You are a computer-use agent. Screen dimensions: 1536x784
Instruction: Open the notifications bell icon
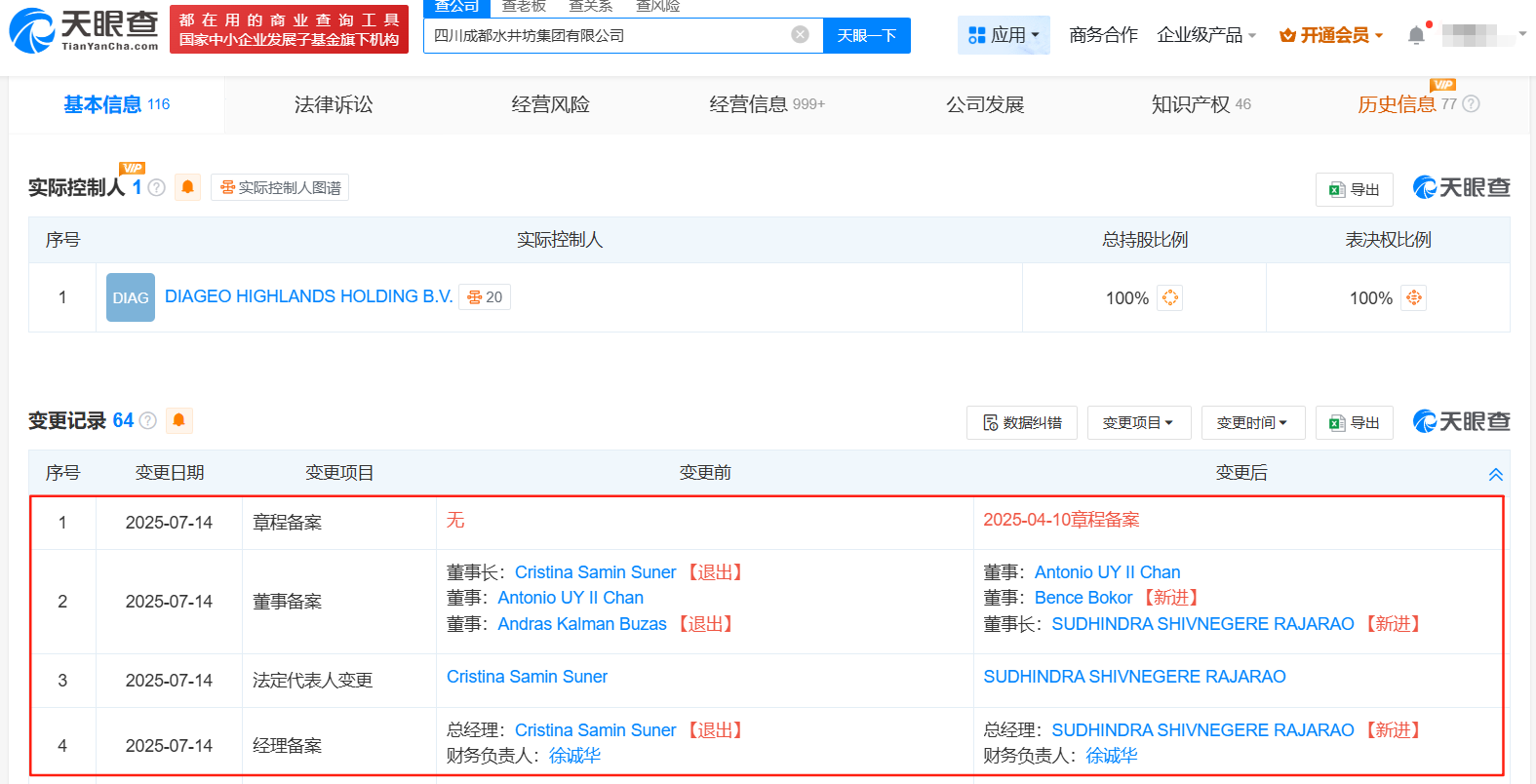[1417, 35]
